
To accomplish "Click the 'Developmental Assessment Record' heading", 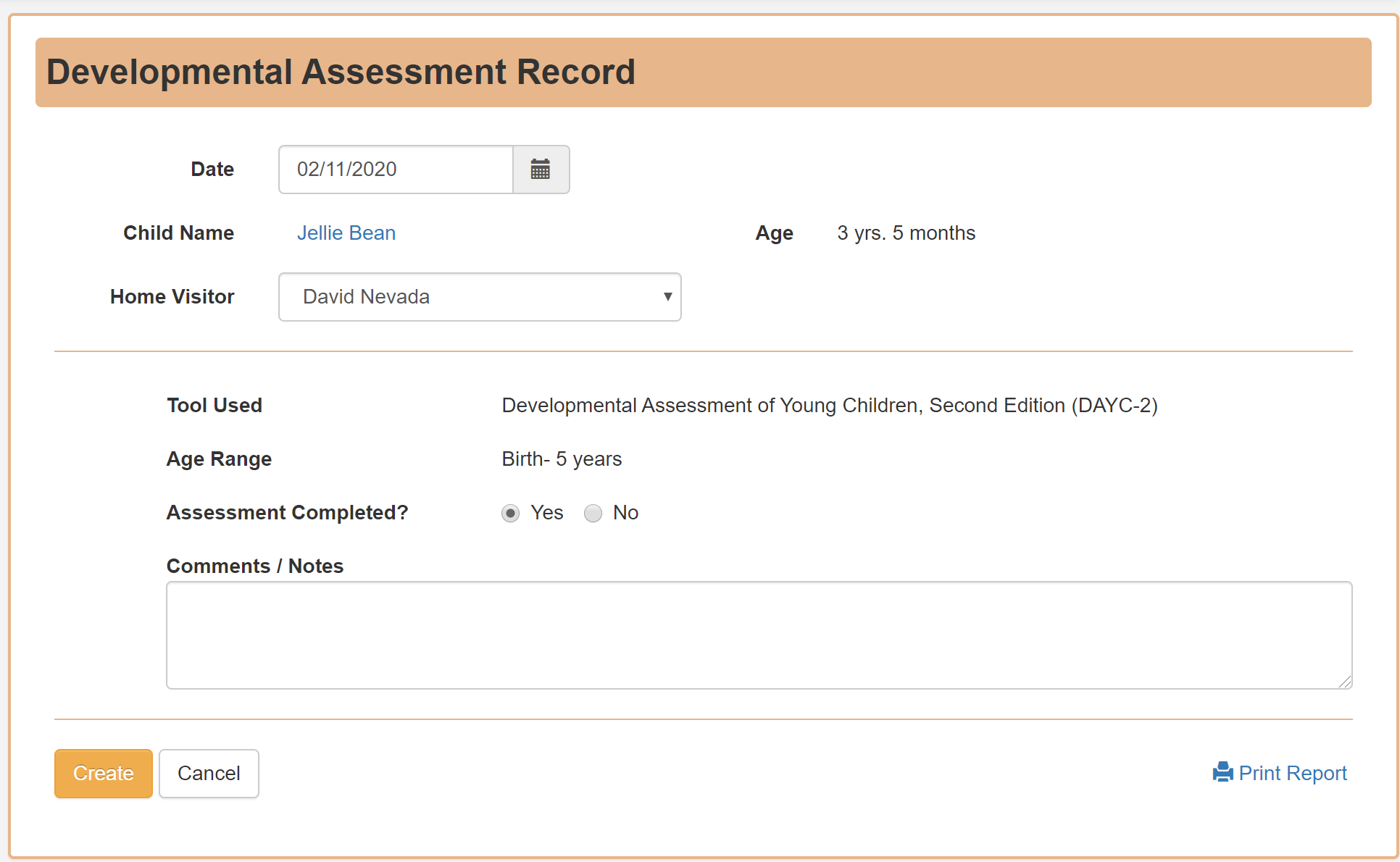I will 341,72.
